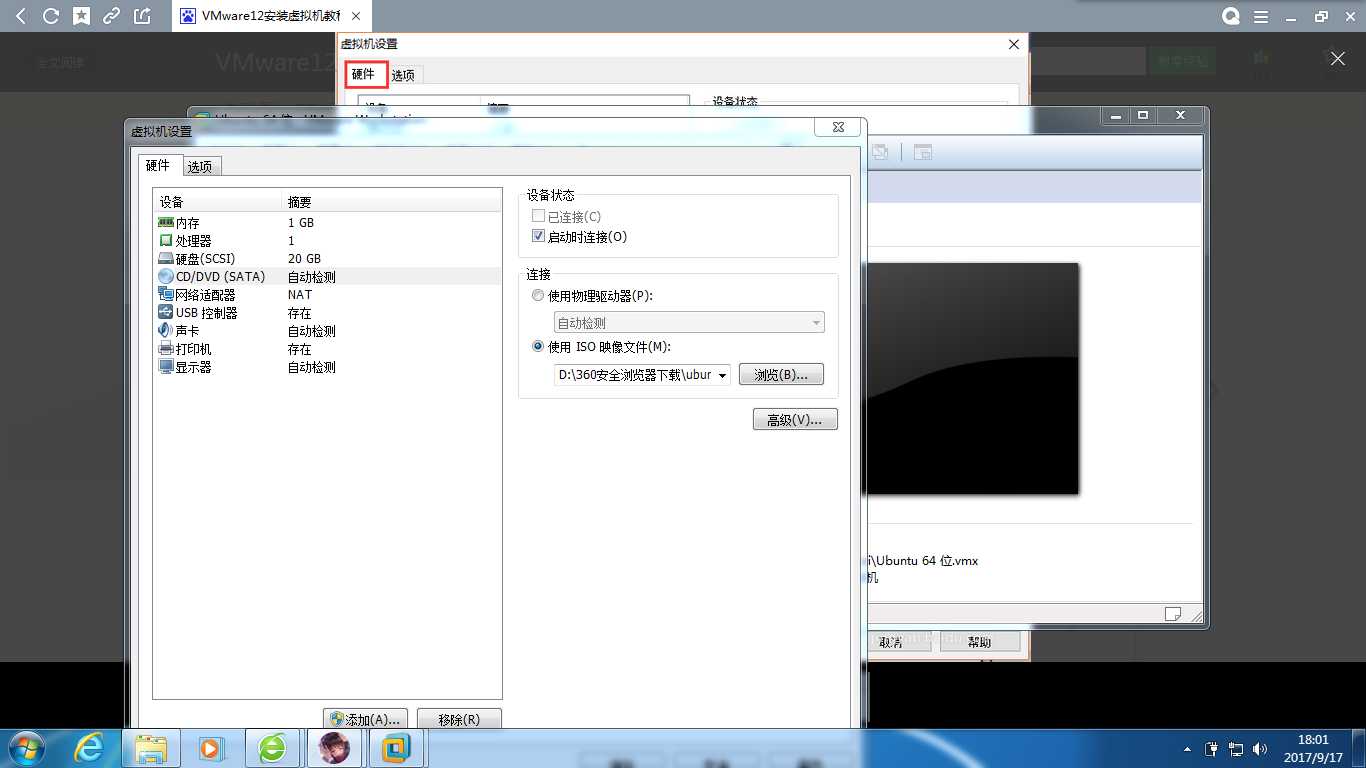This screenshot has height=768, width=1366.
Task: Expand the ISO image path dropdown arrow
Action: [723, 375]
